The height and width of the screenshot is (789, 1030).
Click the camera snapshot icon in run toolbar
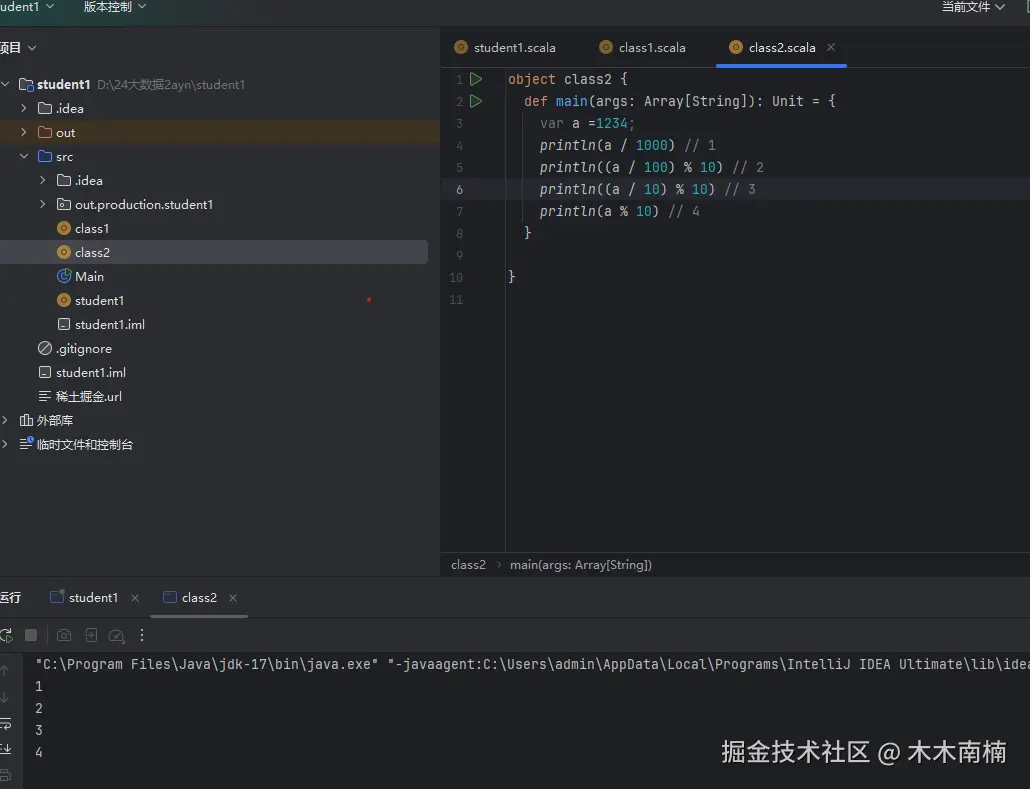click(64, 635)
